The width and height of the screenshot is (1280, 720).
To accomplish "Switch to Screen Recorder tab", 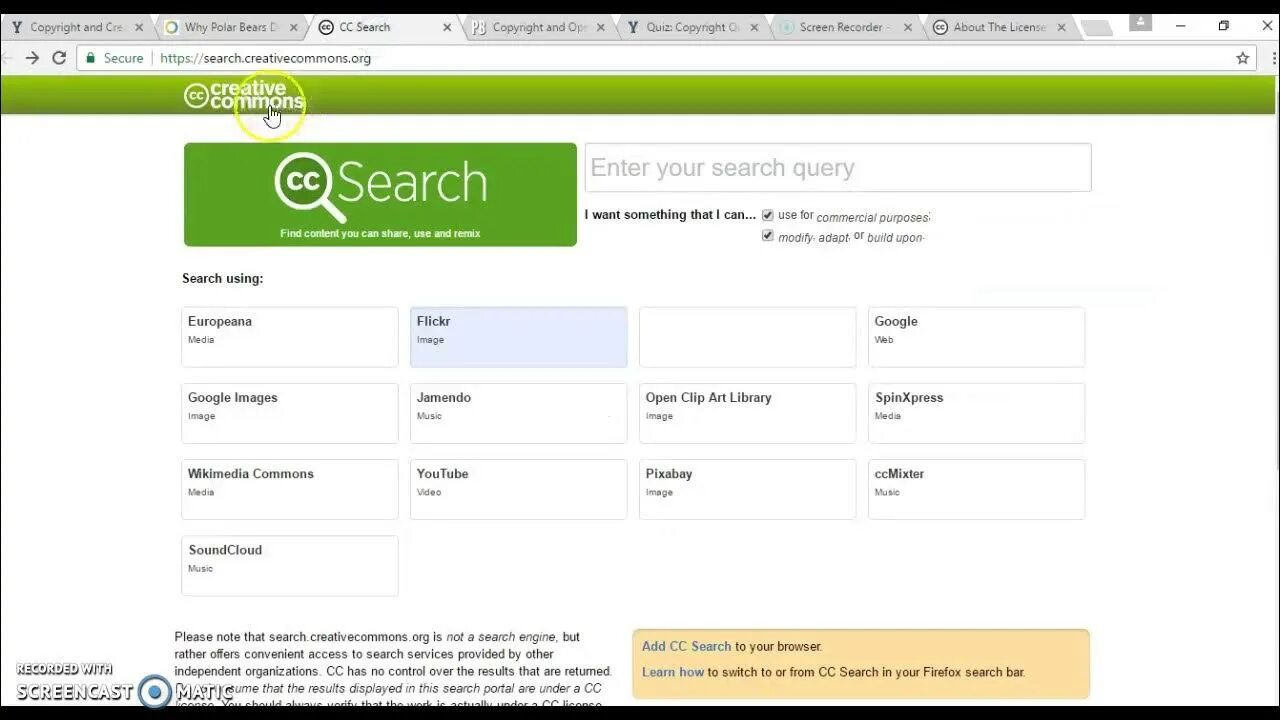I will pos(845,27).
